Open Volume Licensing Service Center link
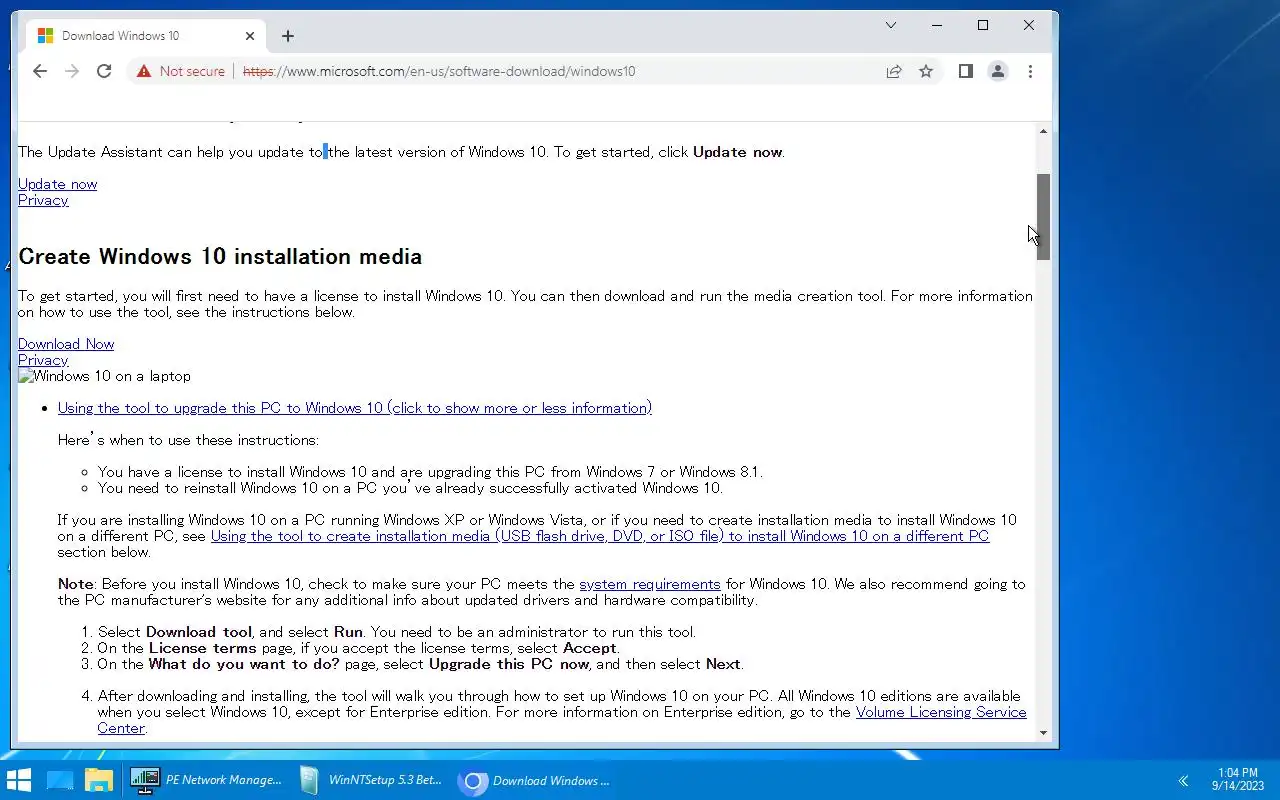Screen dimensions: 1280x800 [x=941, y=712]
